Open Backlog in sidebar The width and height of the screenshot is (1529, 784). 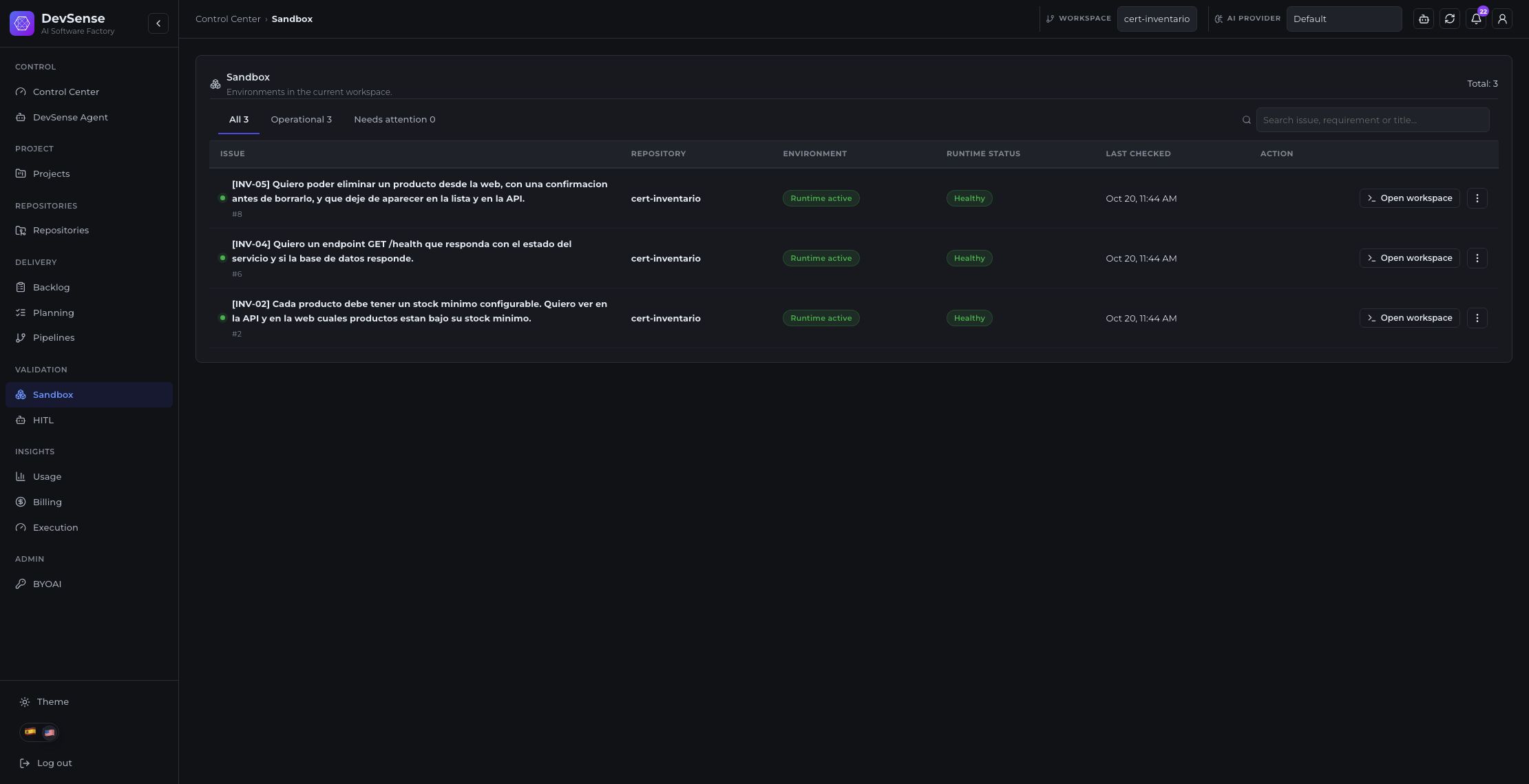pyautogui.click(x=89, y=288)
